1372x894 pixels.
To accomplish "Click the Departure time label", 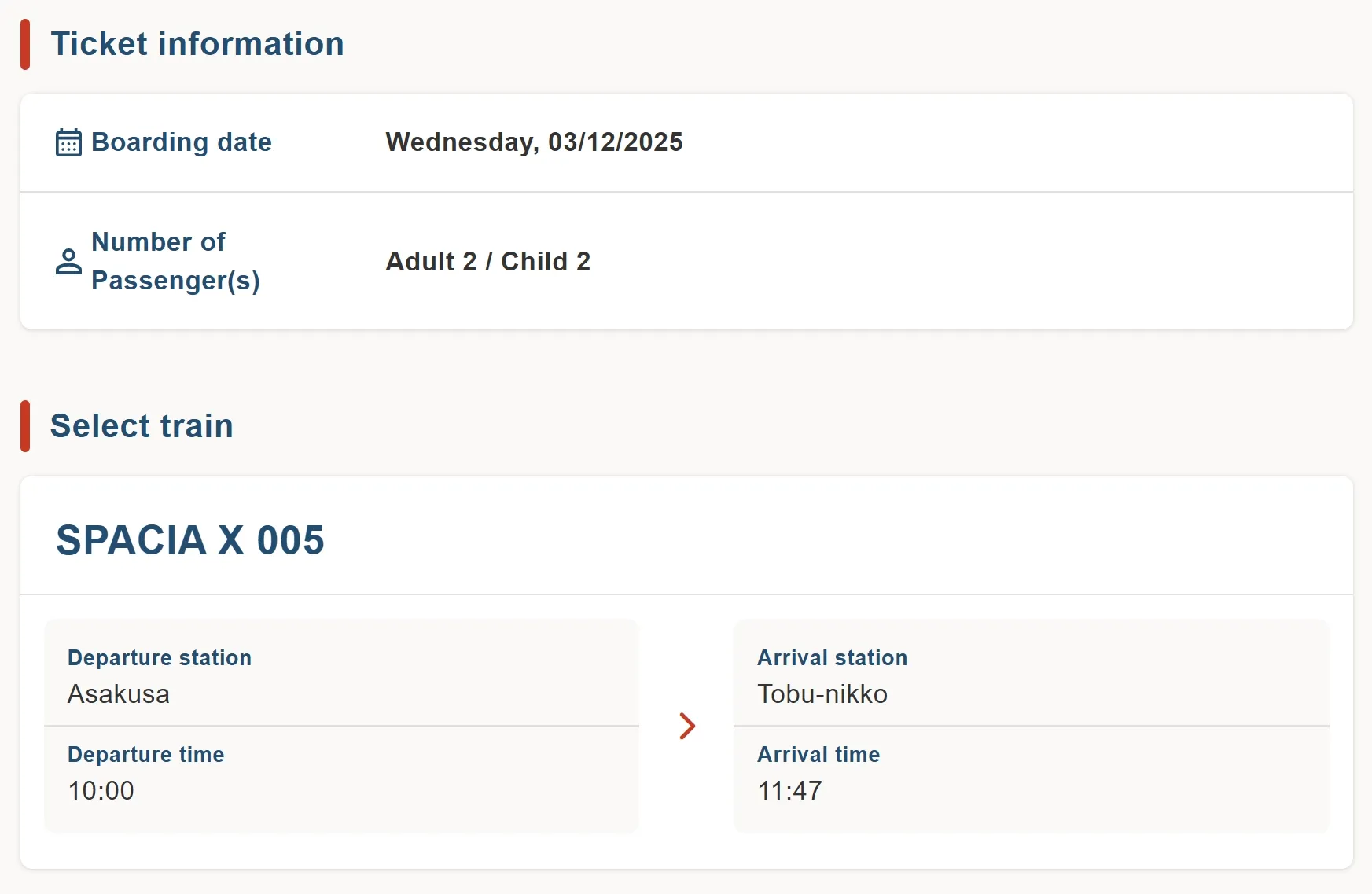I will [x=146, y=754].
